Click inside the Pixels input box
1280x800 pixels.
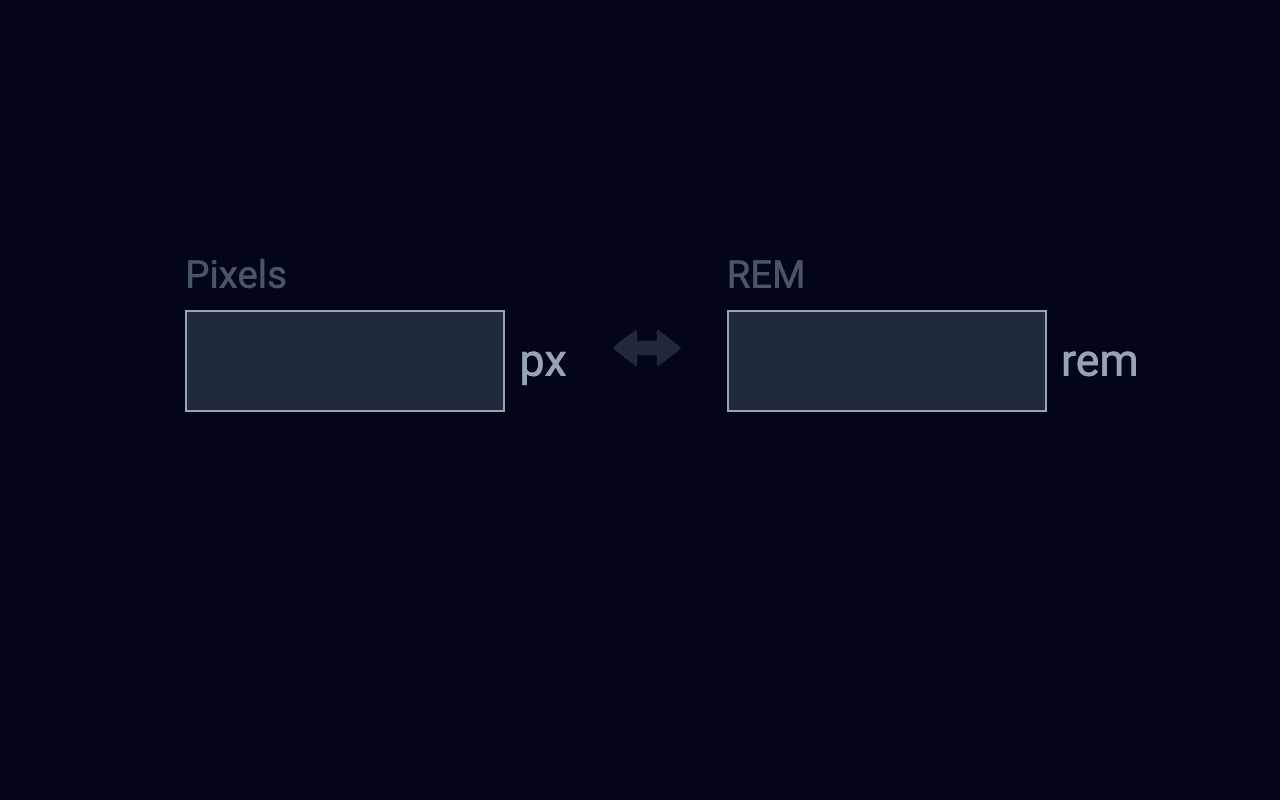coord(344,360)
